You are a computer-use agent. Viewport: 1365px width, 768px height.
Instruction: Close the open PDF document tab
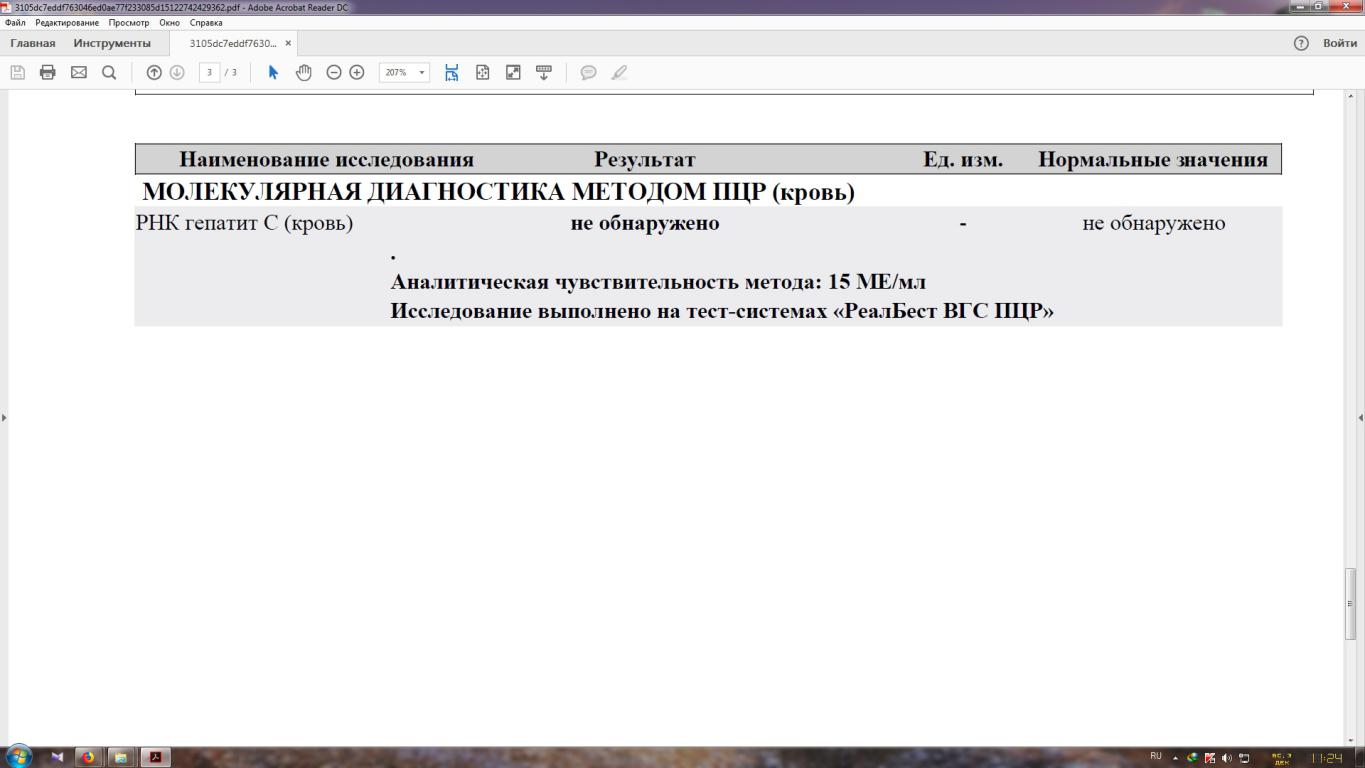[x=288, y=43]
